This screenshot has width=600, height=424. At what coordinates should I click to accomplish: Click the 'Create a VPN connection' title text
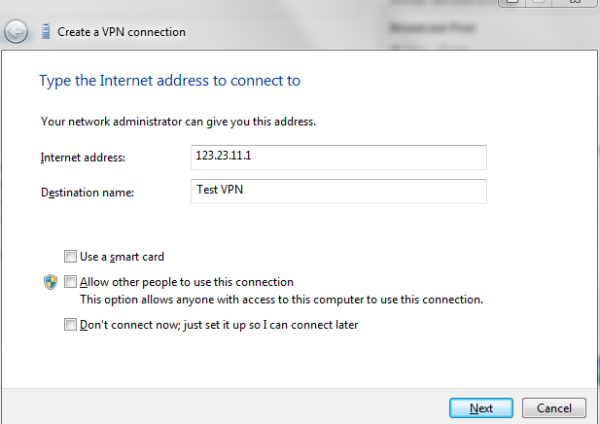click(121, 32)
